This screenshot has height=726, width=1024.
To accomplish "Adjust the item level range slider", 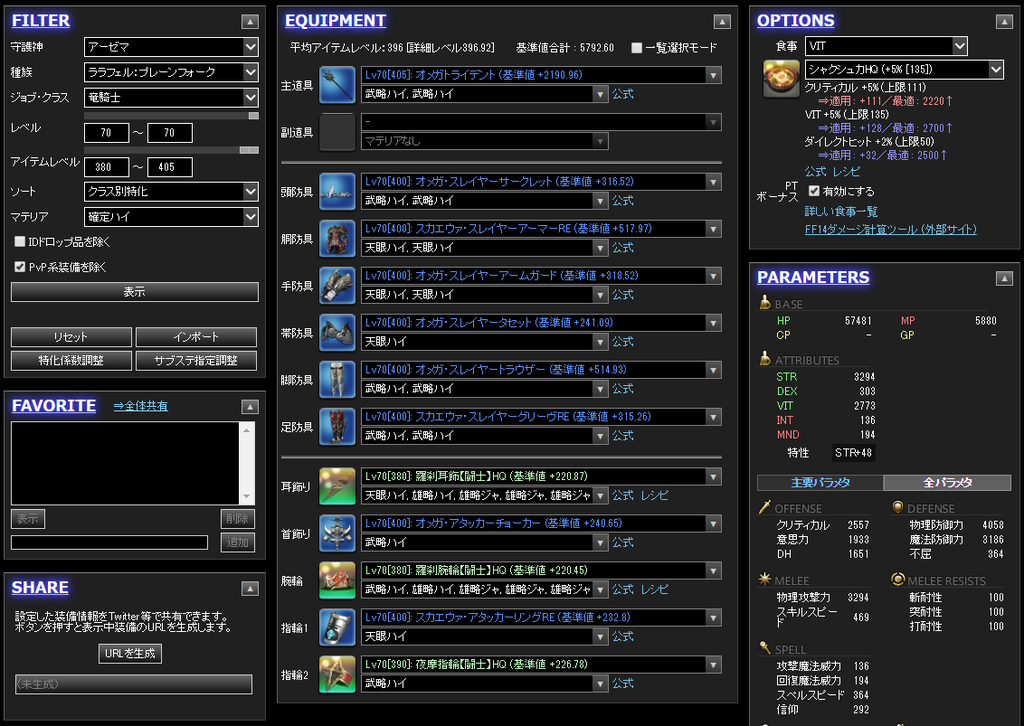I will [x=171, y=150].
